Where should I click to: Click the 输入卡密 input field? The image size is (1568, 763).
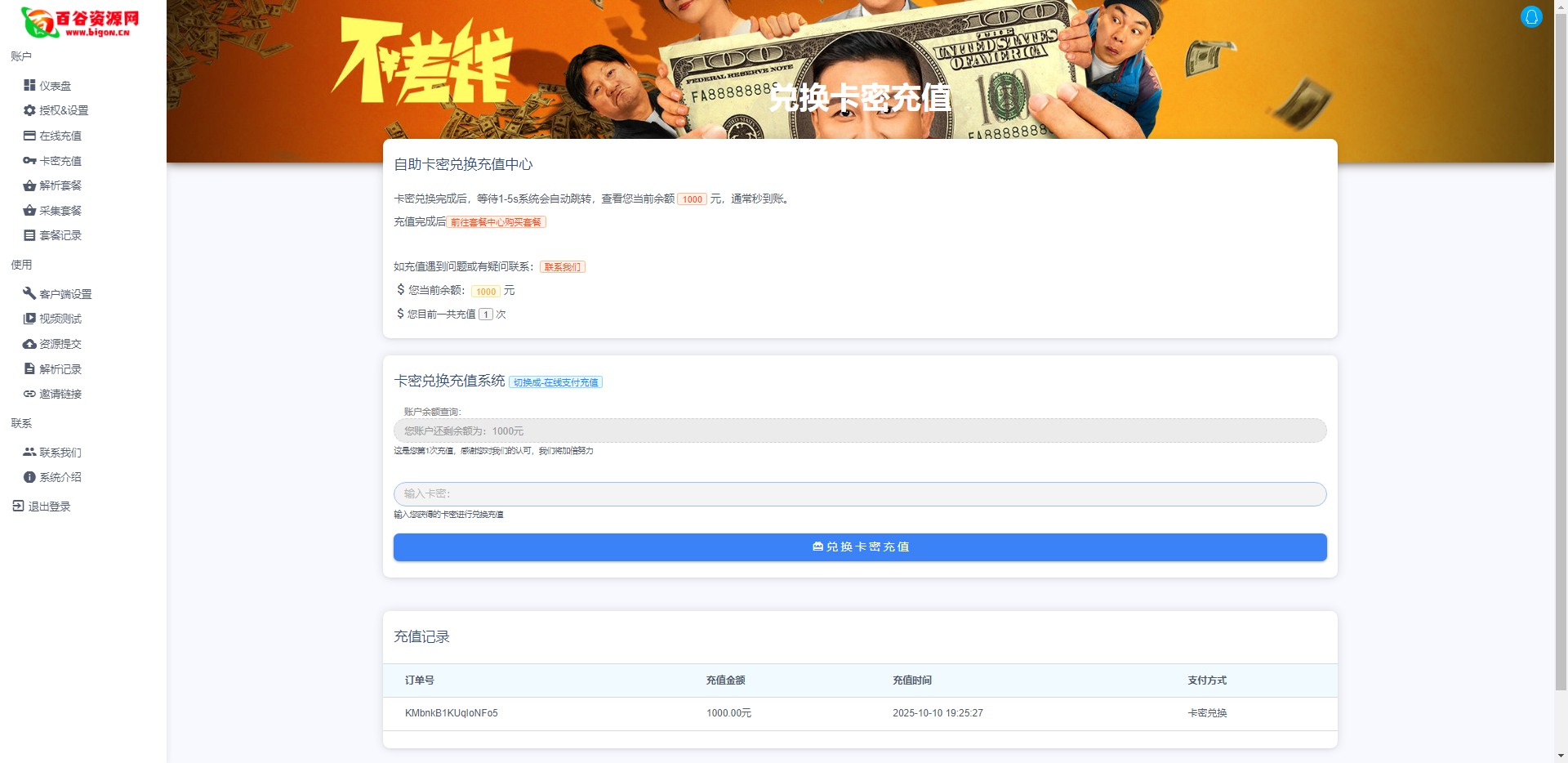pyautogui.click(x=858, y=493)
